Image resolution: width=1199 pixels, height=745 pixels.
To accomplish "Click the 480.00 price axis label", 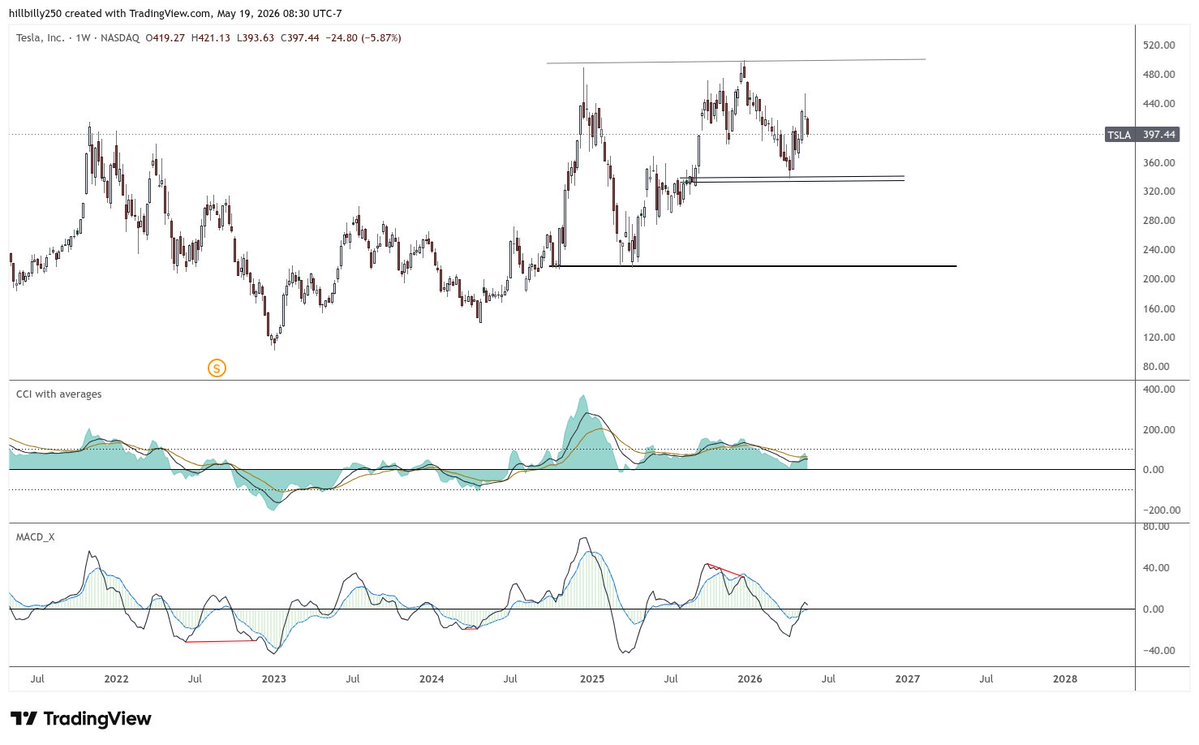I will (1158, 74).
